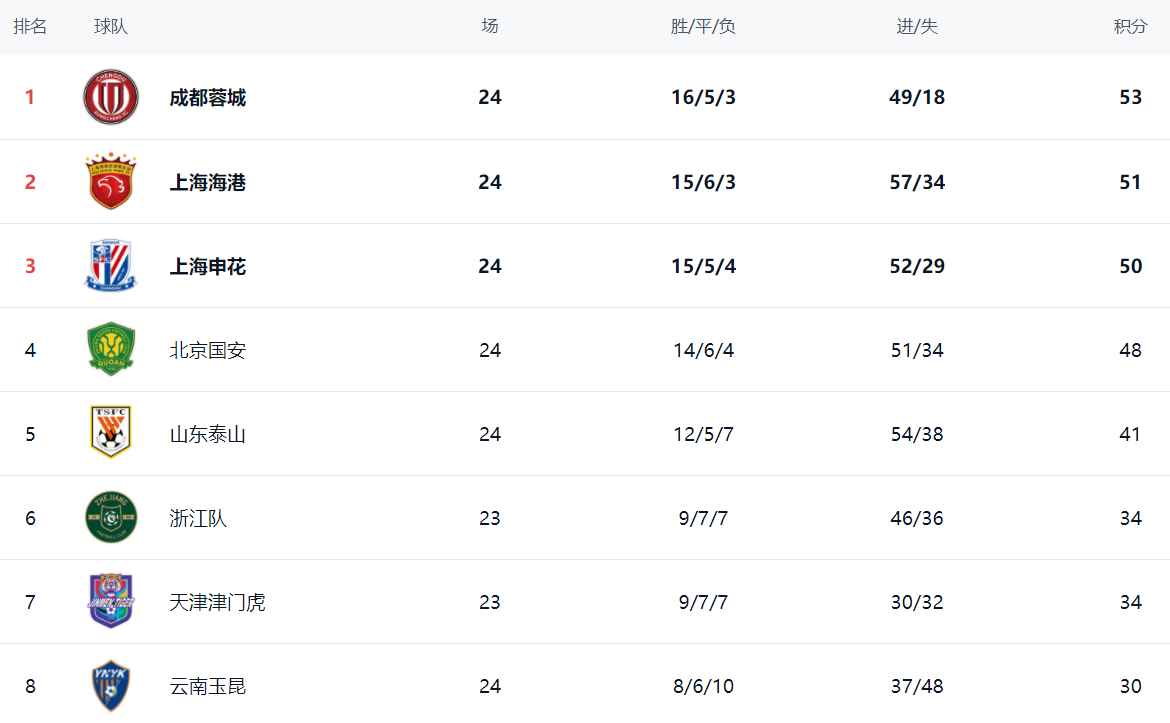Open the 成都蓉城 team name link
This screenshot has height=723, width=1170.
tap(207, 98)
